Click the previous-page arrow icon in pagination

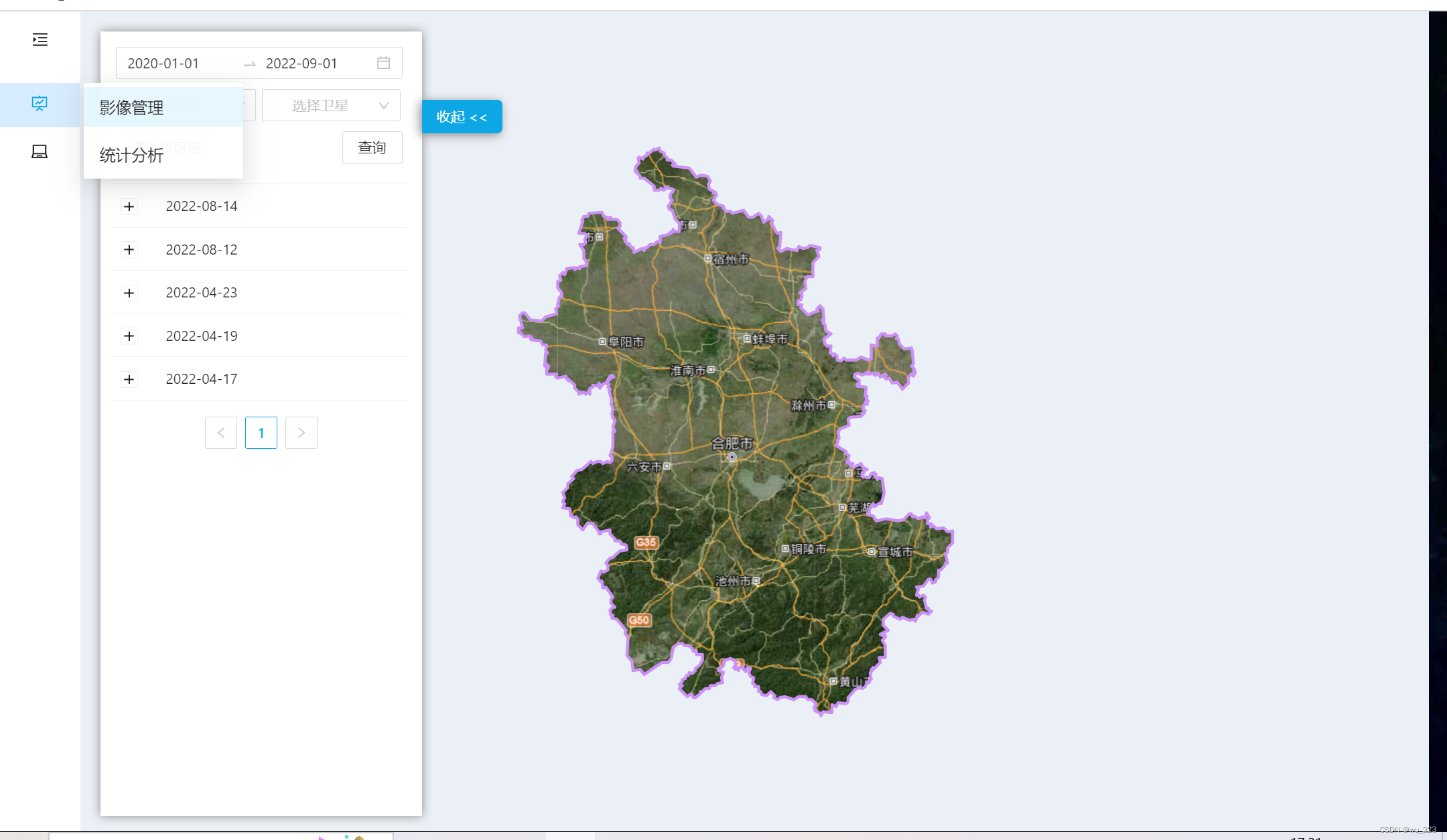pos(221,433)
